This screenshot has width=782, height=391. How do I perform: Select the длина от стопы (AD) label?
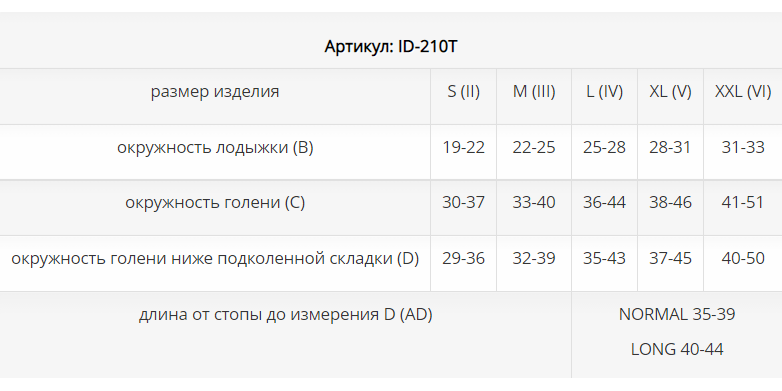[x=285, y=315]
